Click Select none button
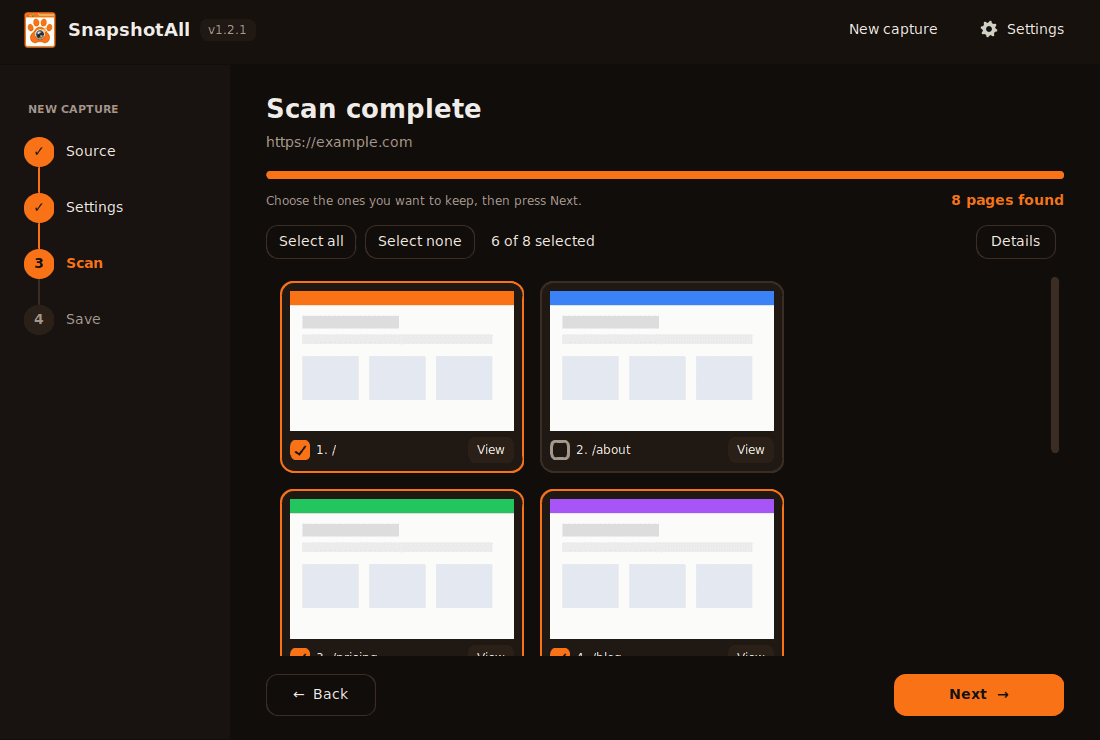Image resolution: width=1100 pixels, height=740 pixels. click(x=420, y=241)
